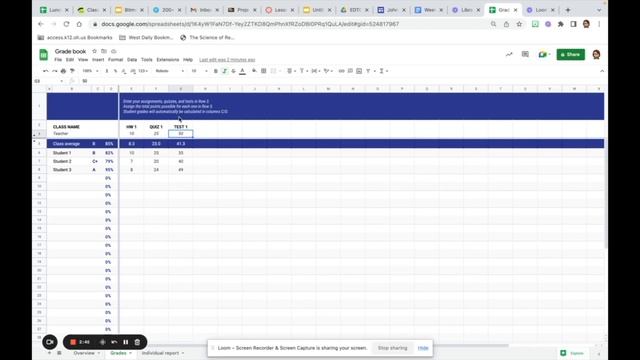The image size is (640, 360).
Task: Open the borders tool
Action: [264, 71]
